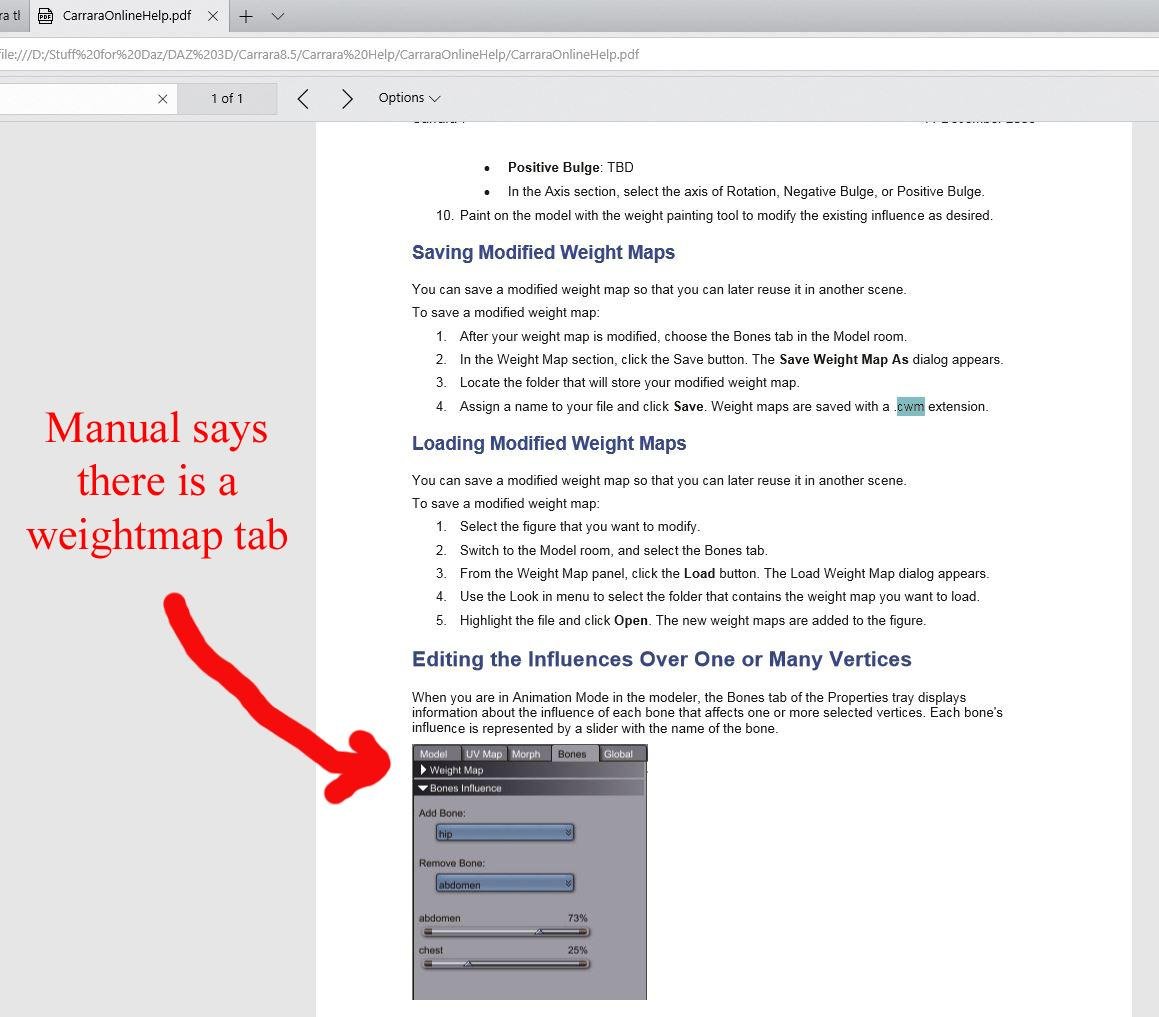Select the Morph tab in tray image
The height and width of the screenshot is (1017, 1159).
(x=526, y=754)
